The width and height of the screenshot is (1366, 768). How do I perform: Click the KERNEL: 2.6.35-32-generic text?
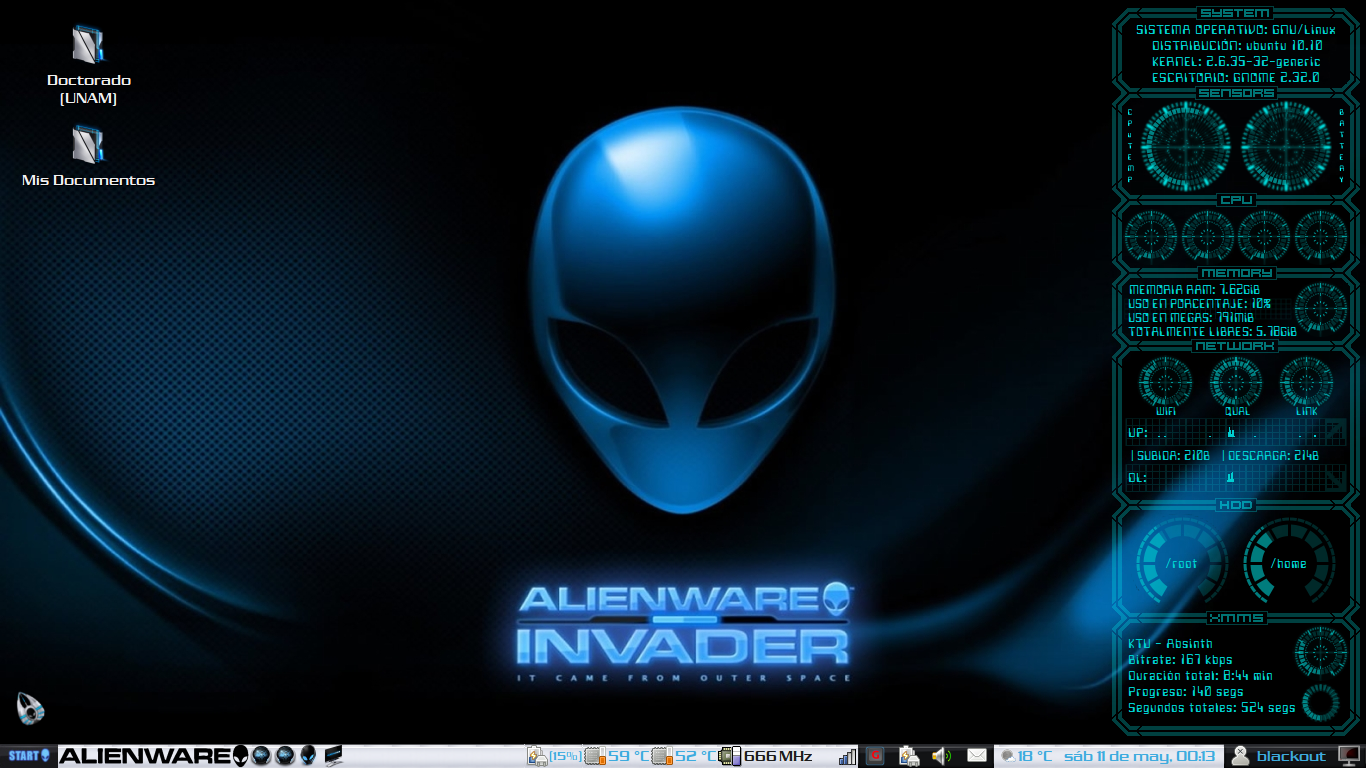tap(1236, 61)
